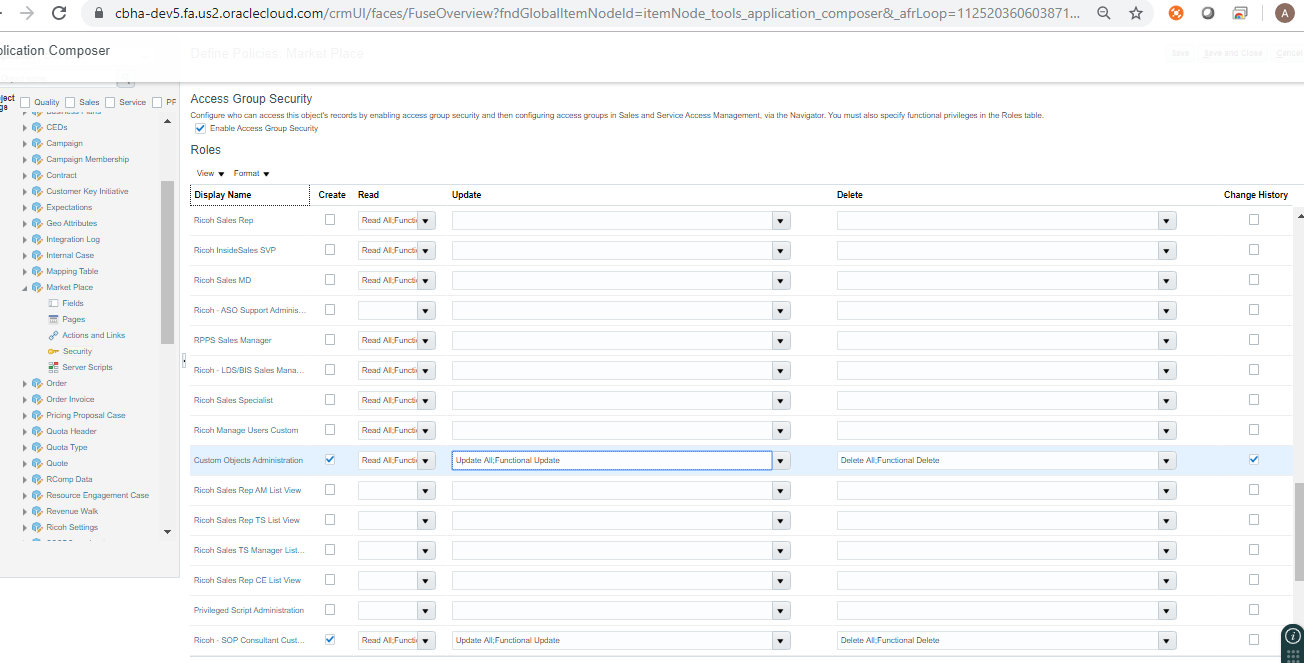
Task: Open the Custom Objects Administration role link
Action: (x=248, y=460)
